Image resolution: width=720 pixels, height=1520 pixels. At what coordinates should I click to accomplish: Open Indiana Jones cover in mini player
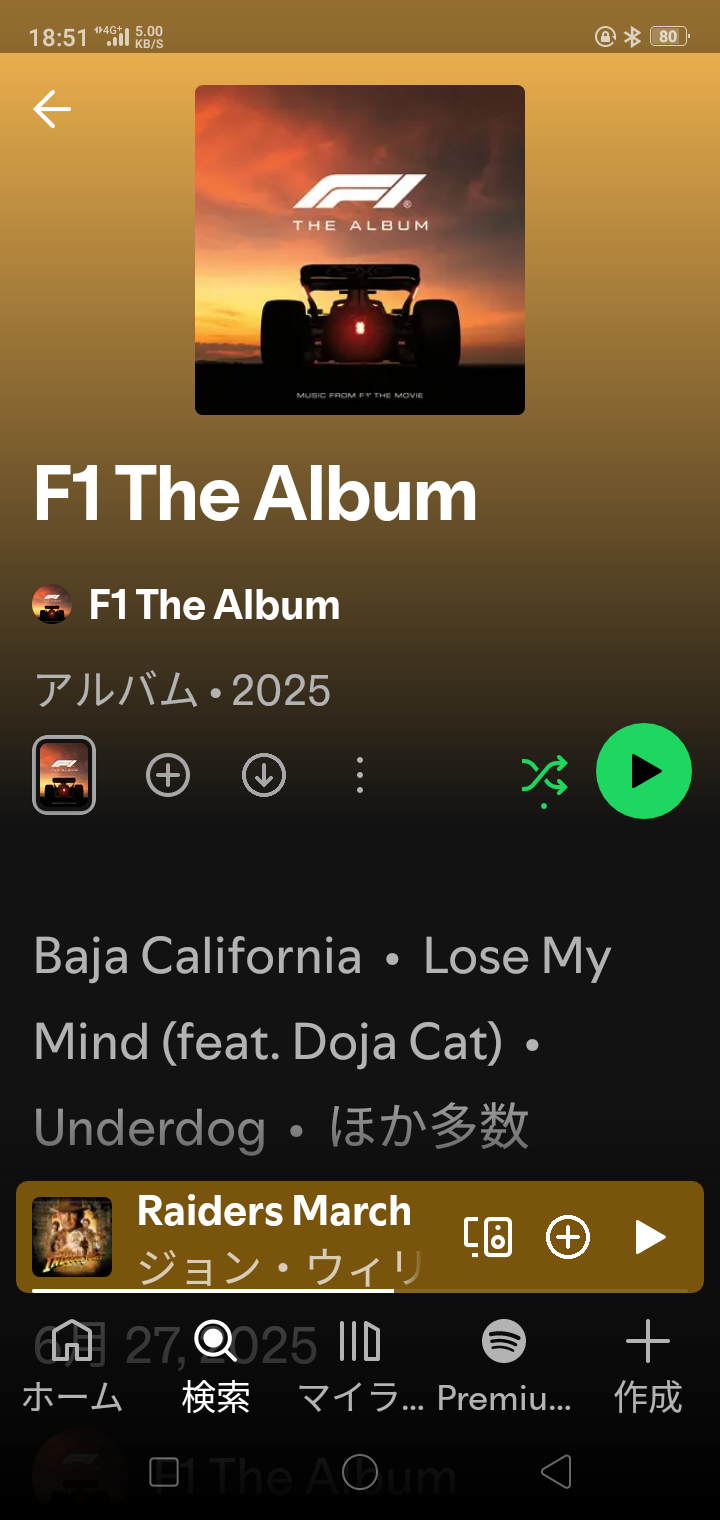(72, 1237)
